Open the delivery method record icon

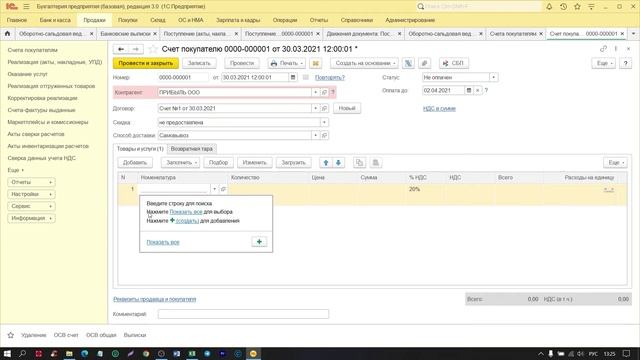pyautogui.click(x=324, y=135)
